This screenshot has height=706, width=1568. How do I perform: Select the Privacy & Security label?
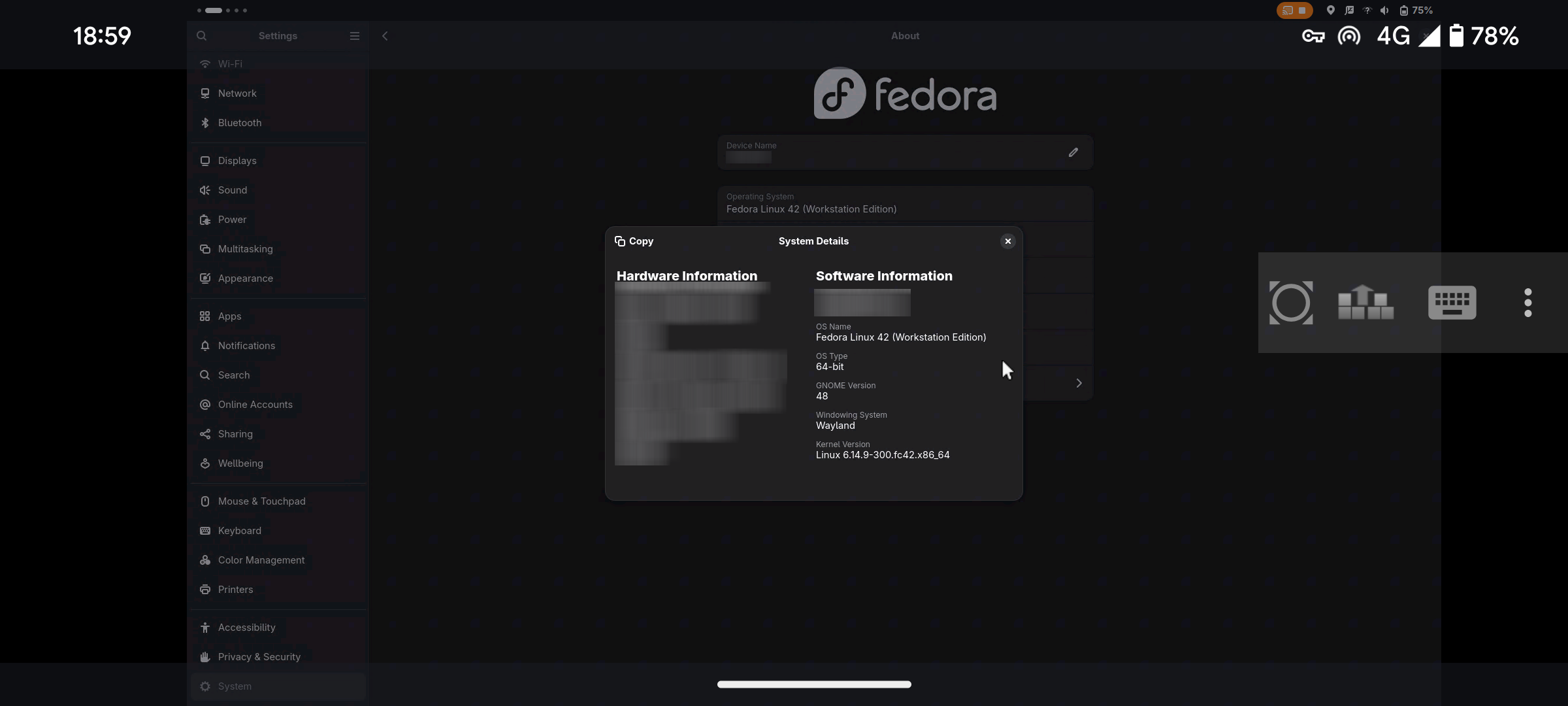259,657
